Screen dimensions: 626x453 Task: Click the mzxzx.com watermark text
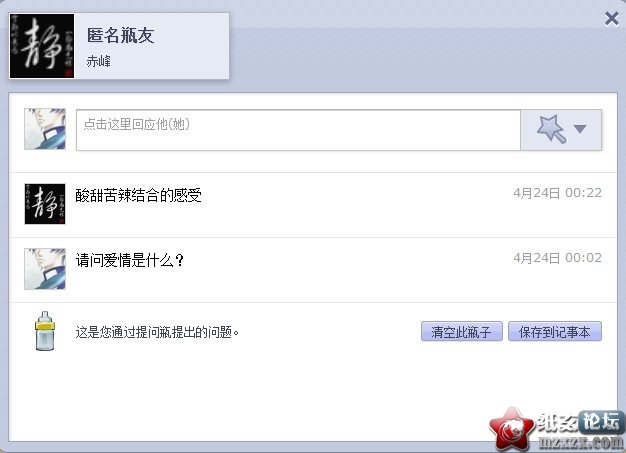tap(581, 442)
